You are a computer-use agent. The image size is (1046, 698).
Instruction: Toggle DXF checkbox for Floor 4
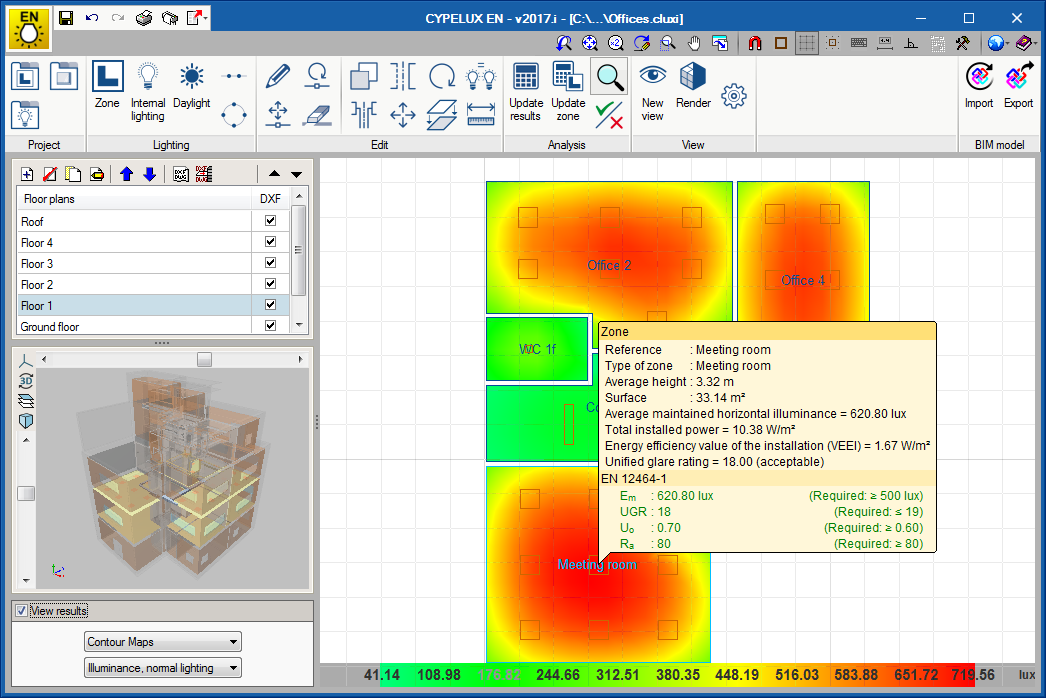270,242
